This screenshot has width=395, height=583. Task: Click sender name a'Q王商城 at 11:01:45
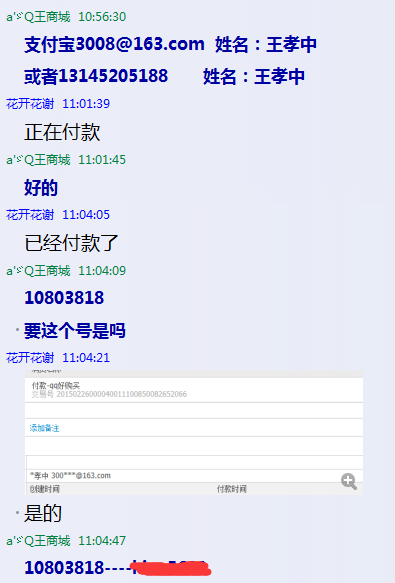pyautogui.click(x=38, y=160)
